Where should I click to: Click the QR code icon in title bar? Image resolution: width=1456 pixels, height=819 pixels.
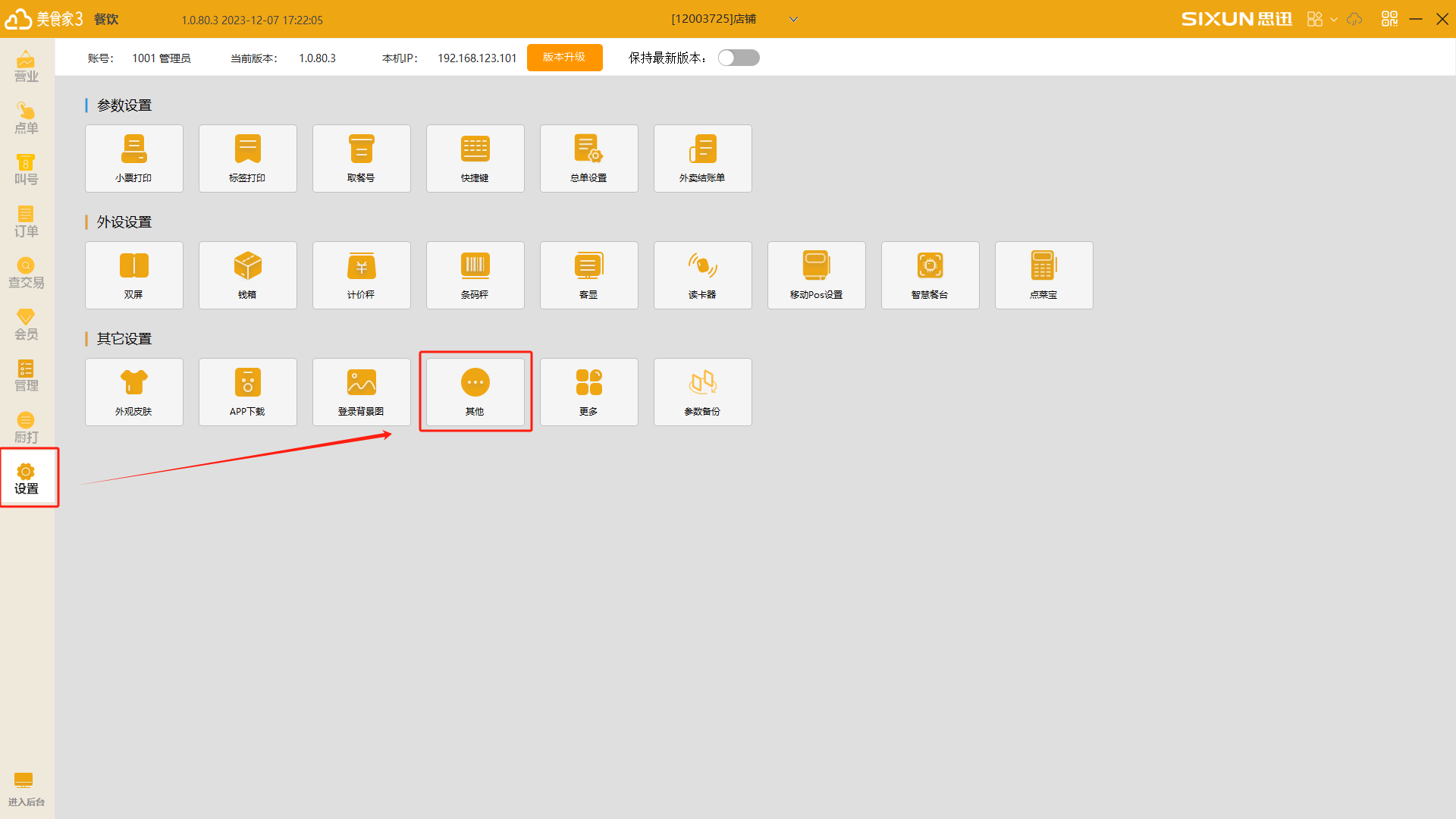click(1389, 19)
